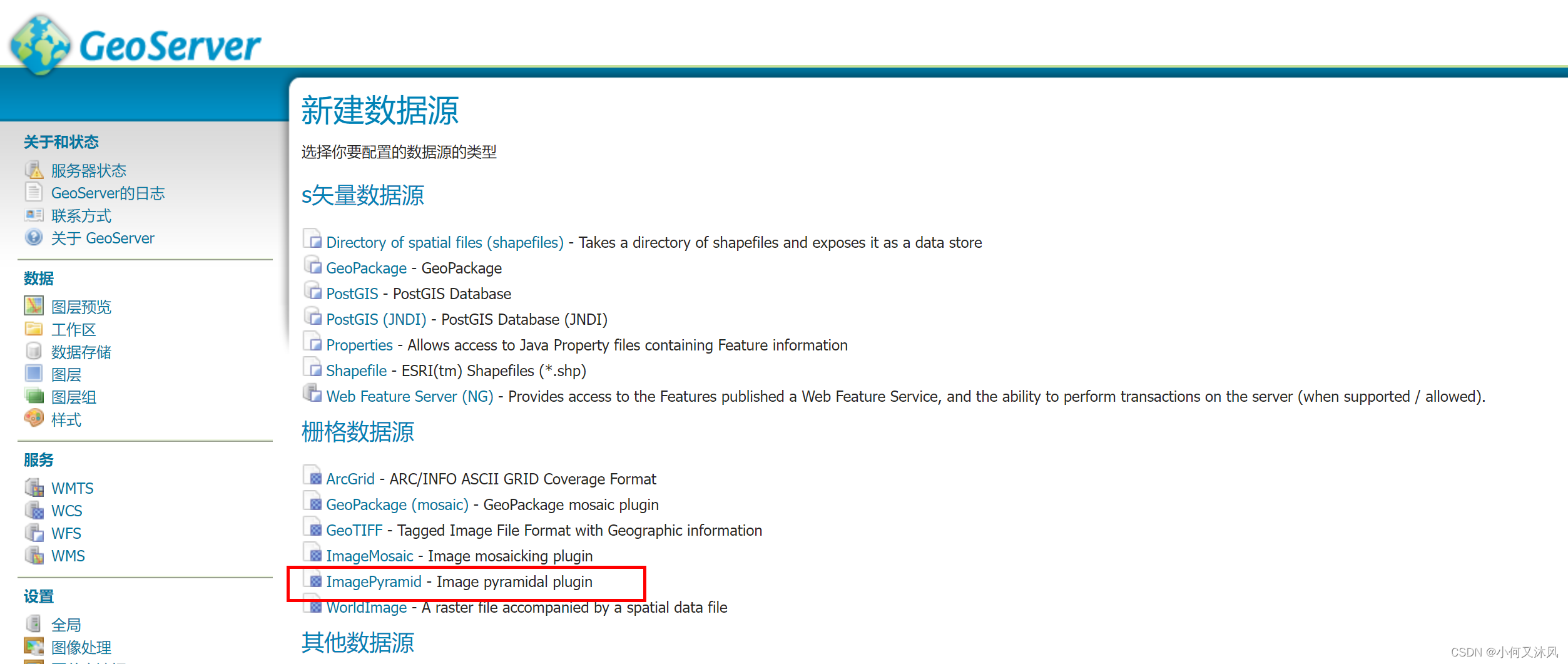The height and width of the screenshot is (664, 1568).
Task: Click the styles palette icon
Action: [x=34, y=418]
